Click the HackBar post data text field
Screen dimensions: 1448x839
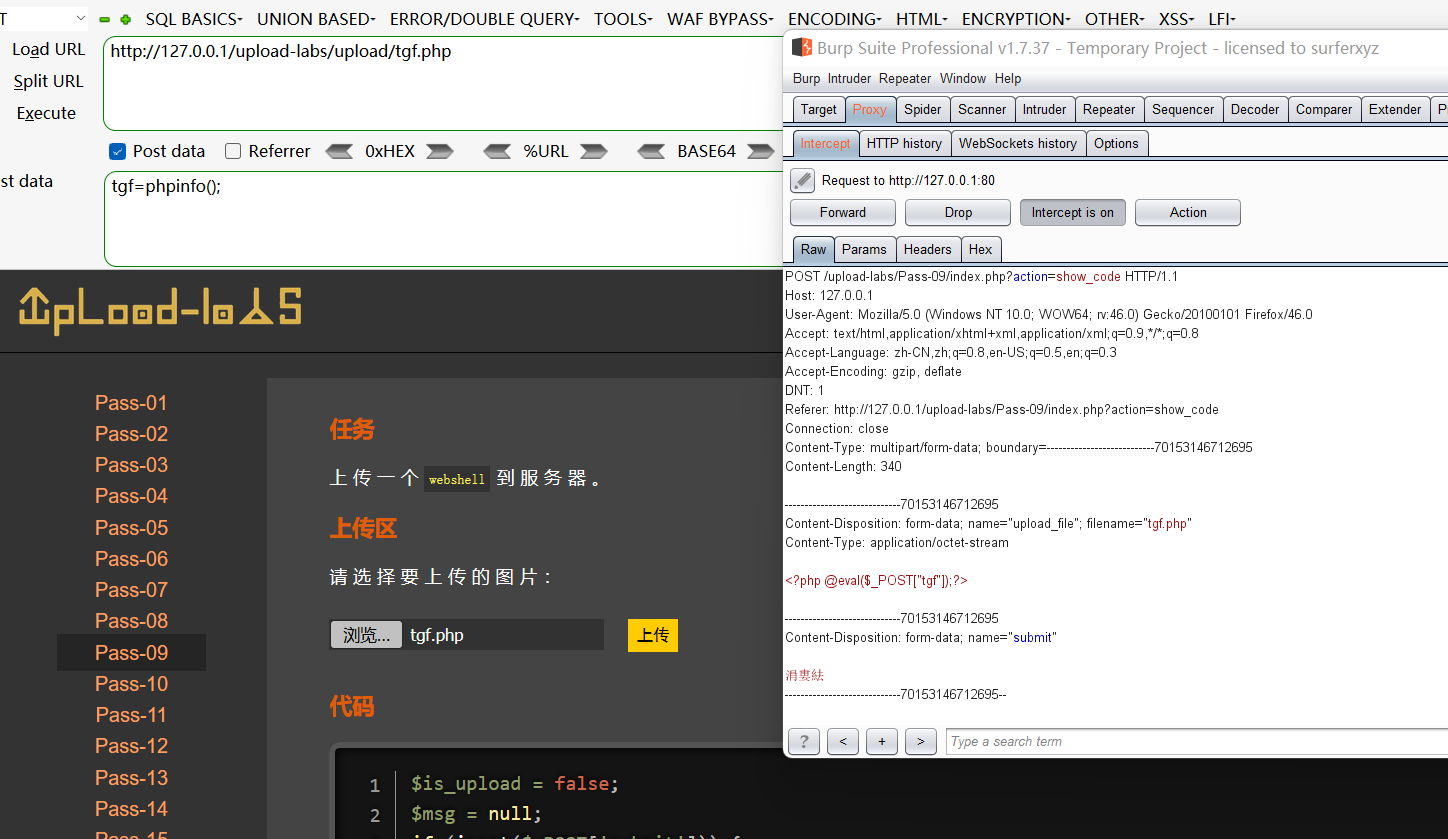click(x=443, y=219)
